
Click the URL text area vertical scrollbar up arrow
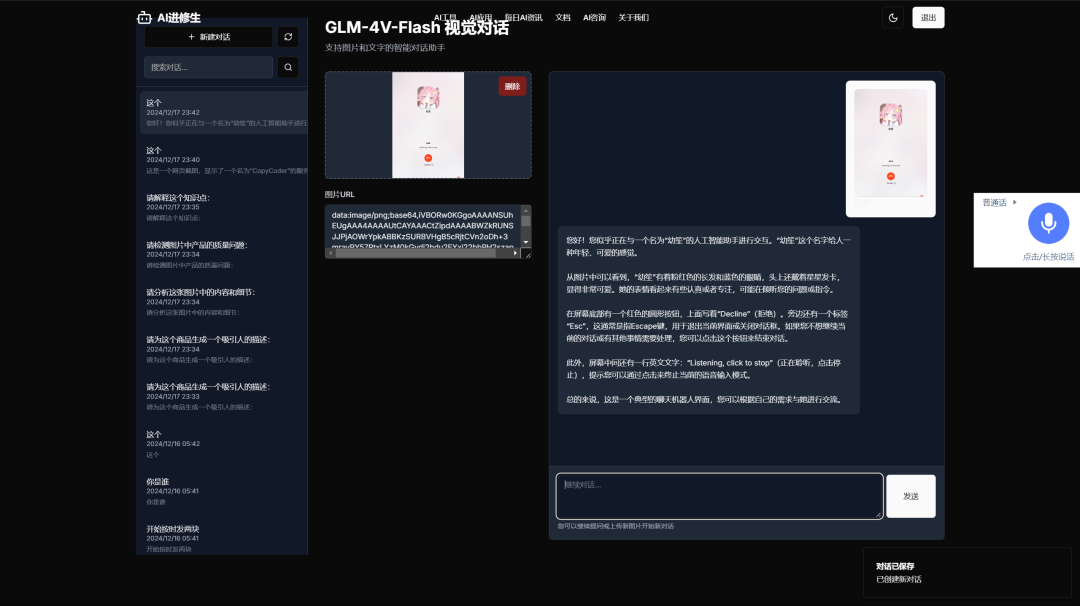point(526,211)
